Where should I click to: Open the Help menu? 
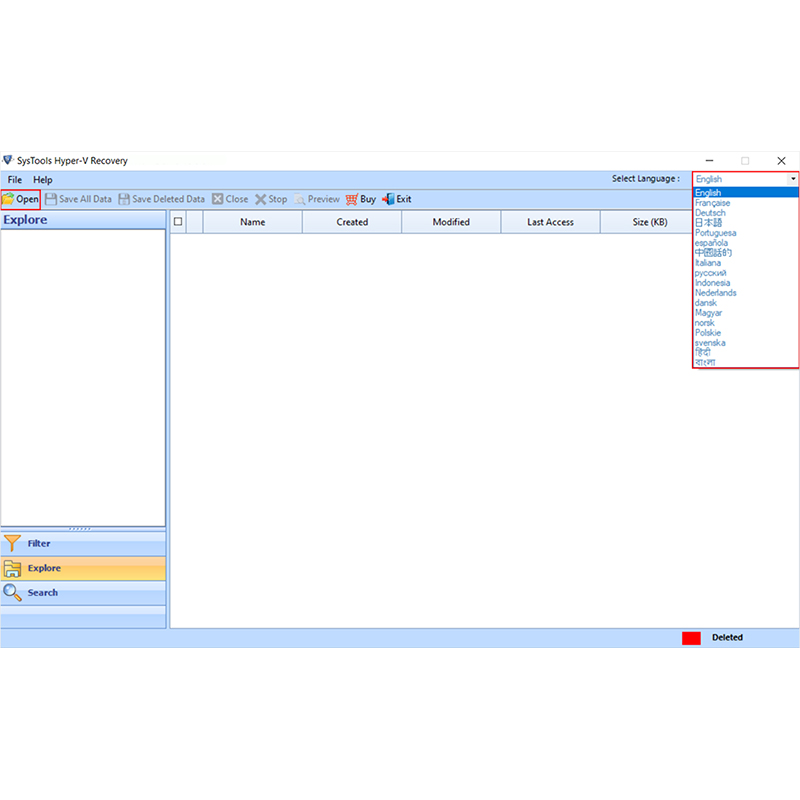click(x=43, y=180)
